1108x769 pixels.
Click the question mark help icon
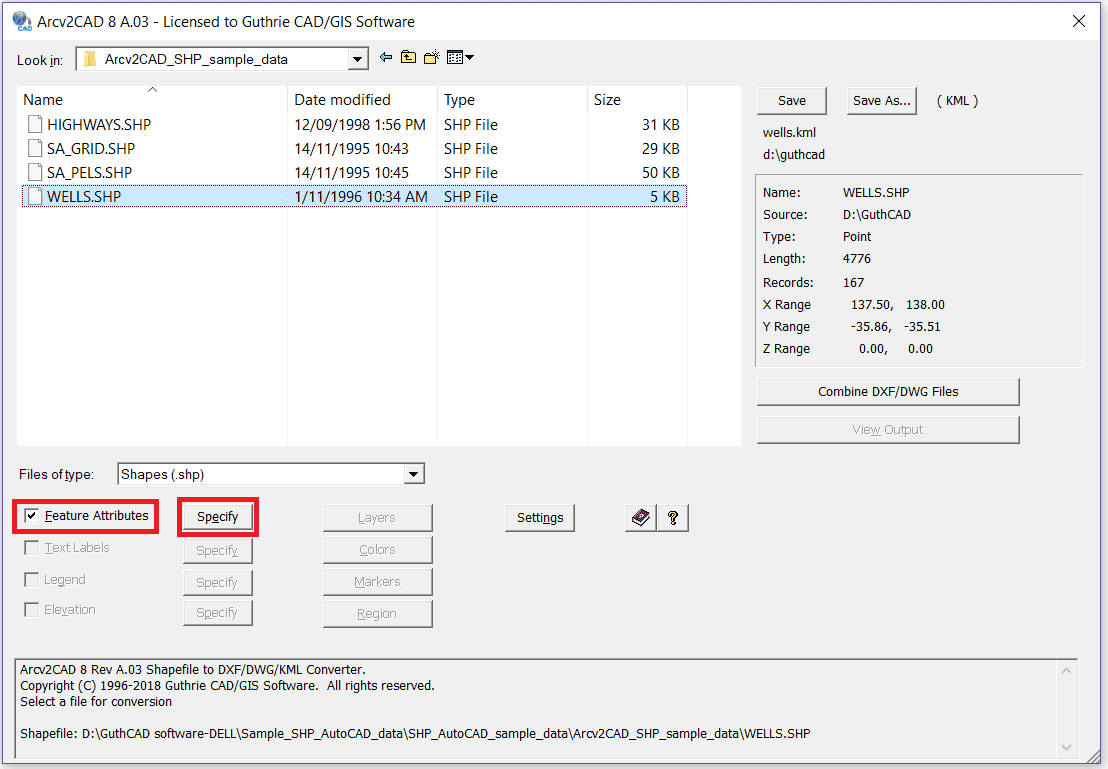point(673,517)
